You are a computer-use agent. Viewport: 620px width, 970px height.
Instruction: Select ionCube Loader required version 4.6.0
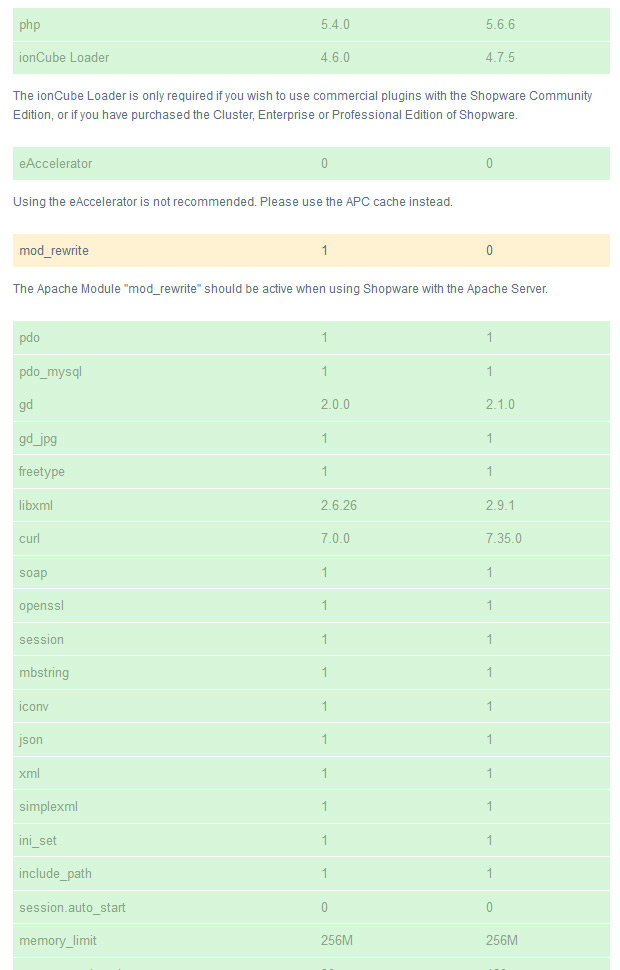335,58
